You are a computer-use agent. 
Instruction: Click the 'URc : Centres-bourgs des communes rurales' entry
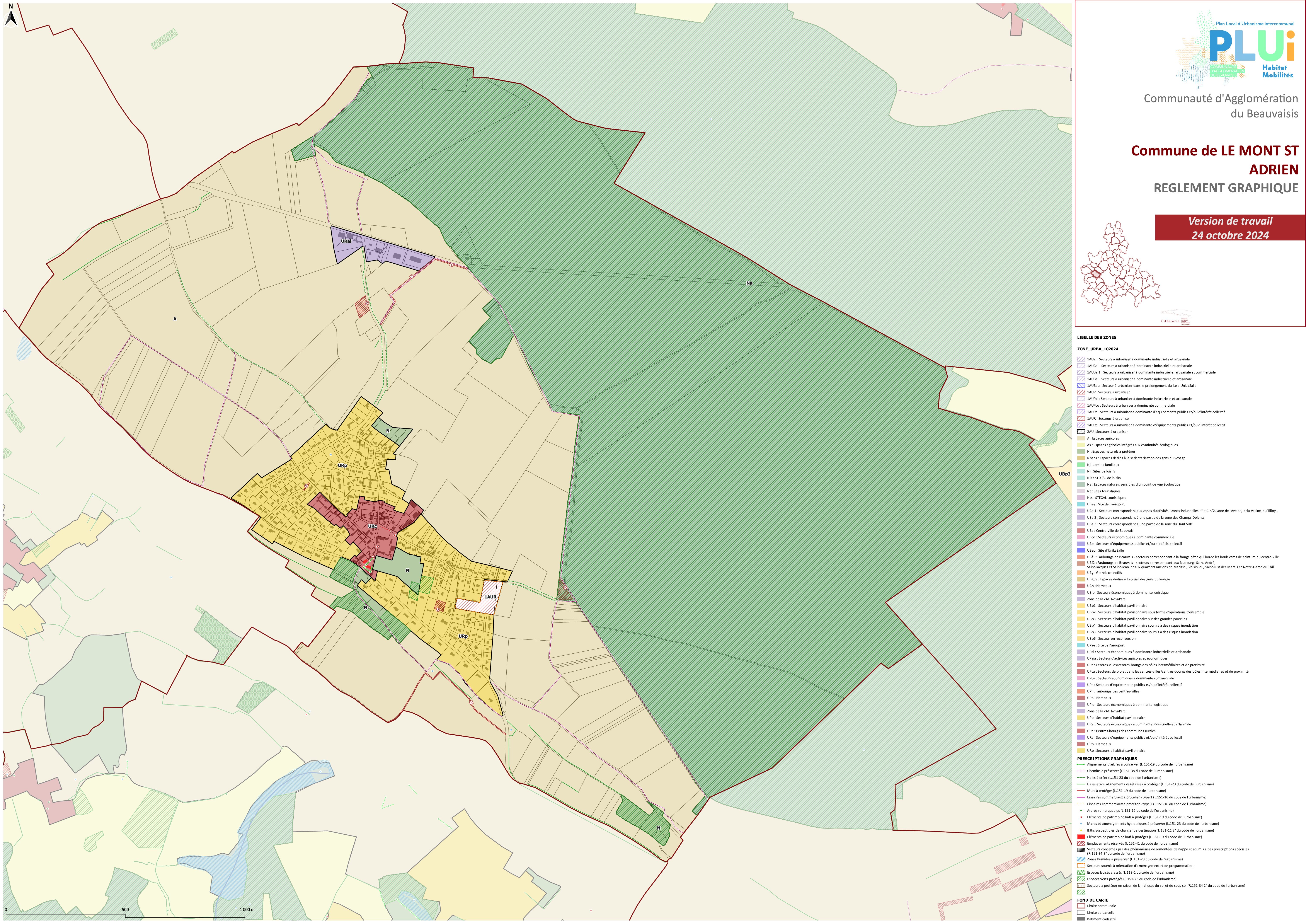[x=1121, y=731]
